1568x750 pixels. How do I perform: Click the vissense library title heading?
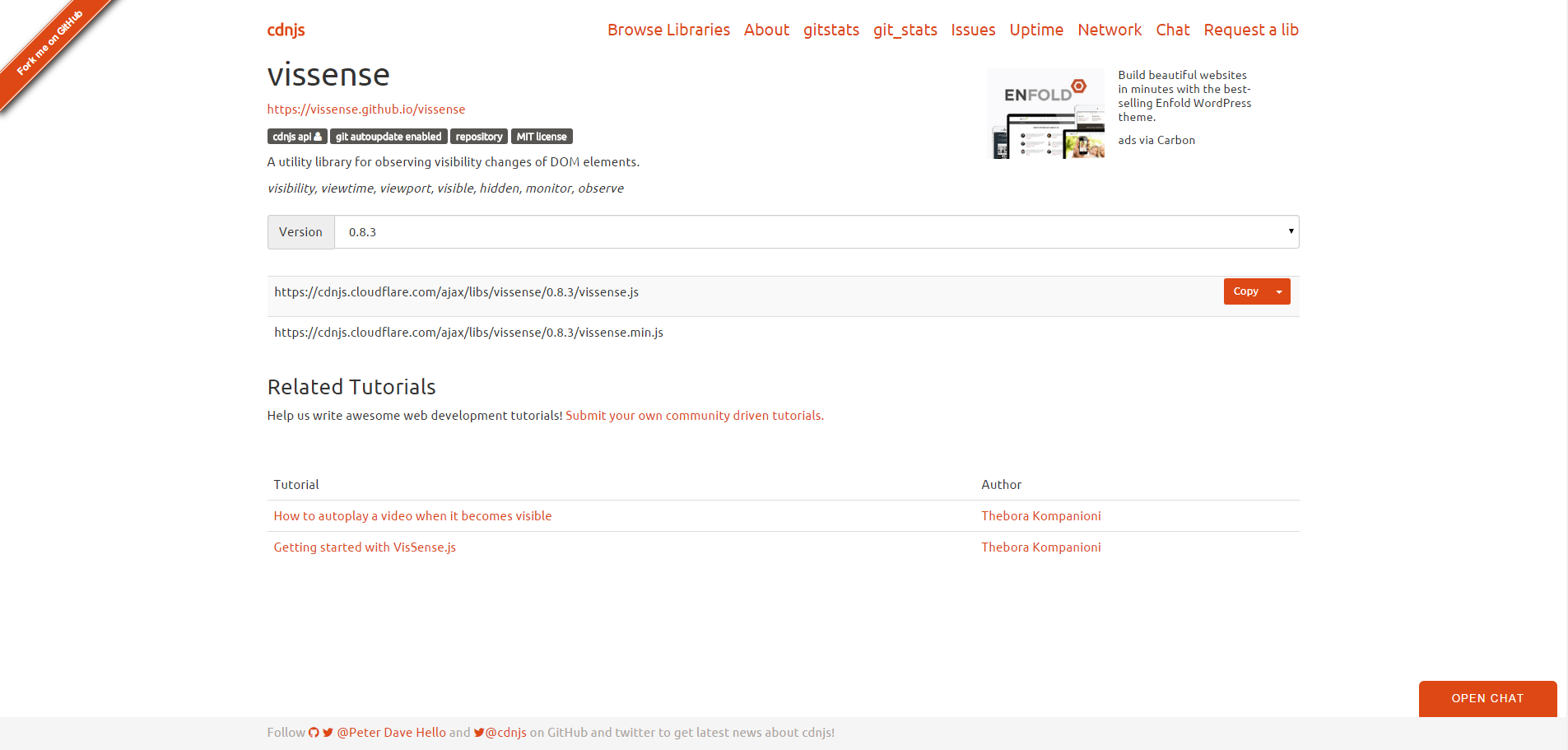coord(328,75)
